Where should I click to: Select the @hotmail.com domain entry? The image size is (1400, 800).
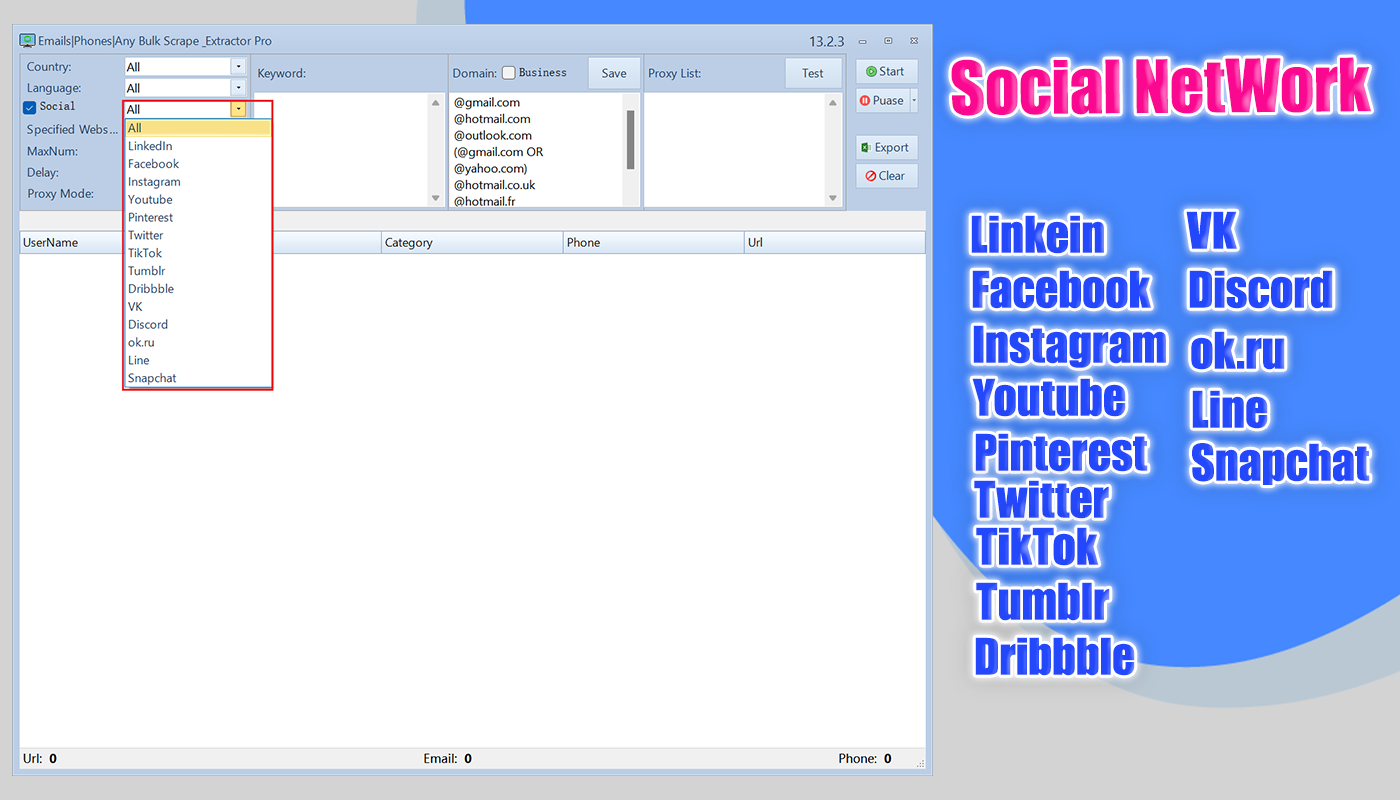pyautogui.click(x=492, y=119)
